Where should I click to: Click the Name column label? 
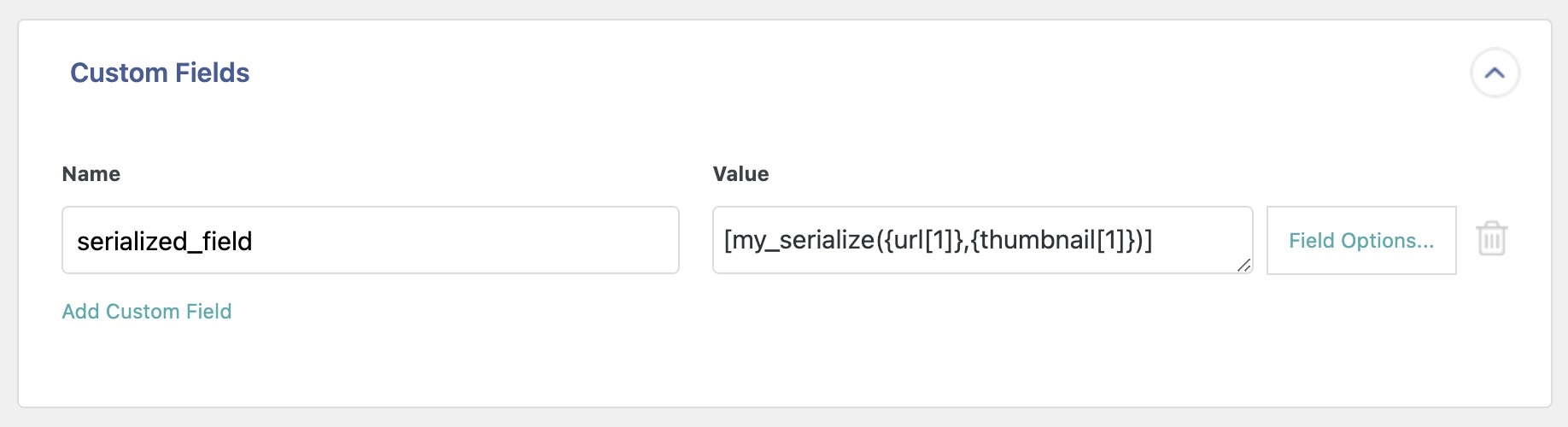[x=91, y=174]
